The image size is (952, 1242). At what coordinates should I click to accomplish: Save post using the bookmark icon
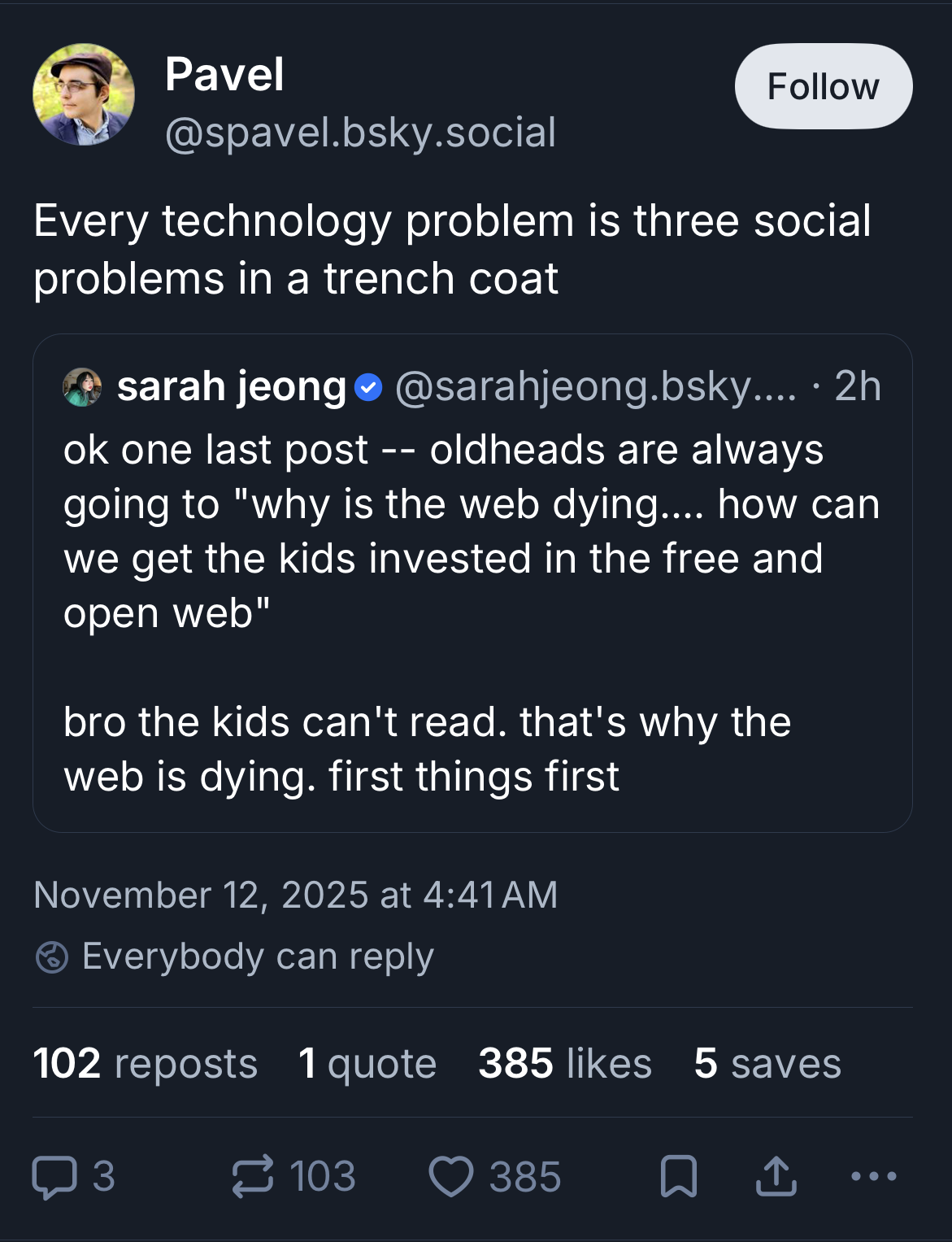679,1176
